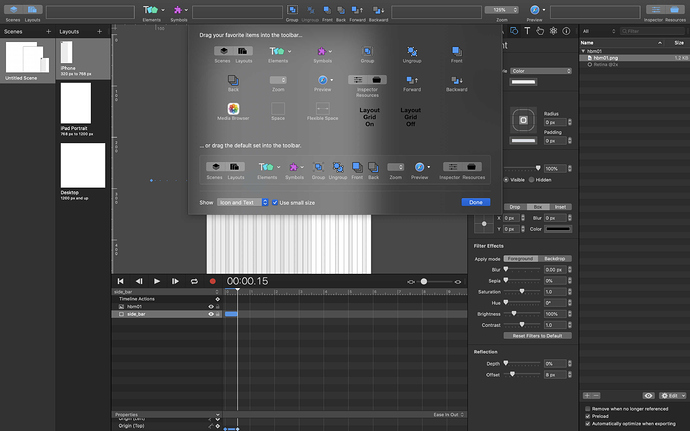Open the 125% Zoom dropdown in the toolbar
Viewport: 690px width, 431px height.
point(502,10)
